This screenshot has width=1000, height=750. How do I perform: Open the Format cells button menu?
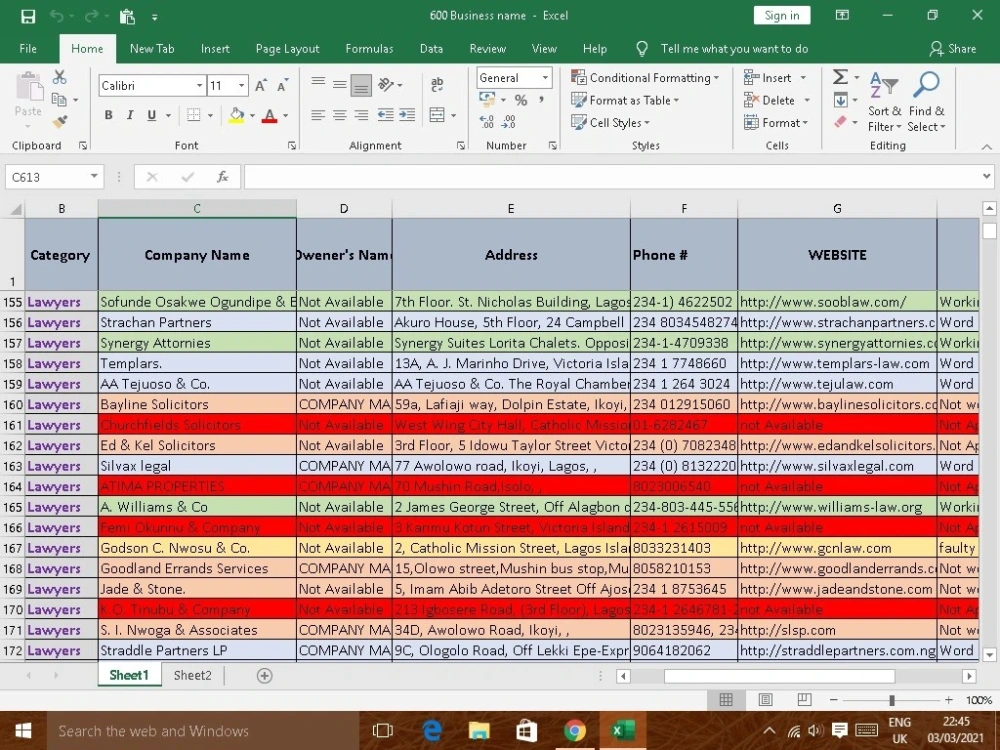776,122
